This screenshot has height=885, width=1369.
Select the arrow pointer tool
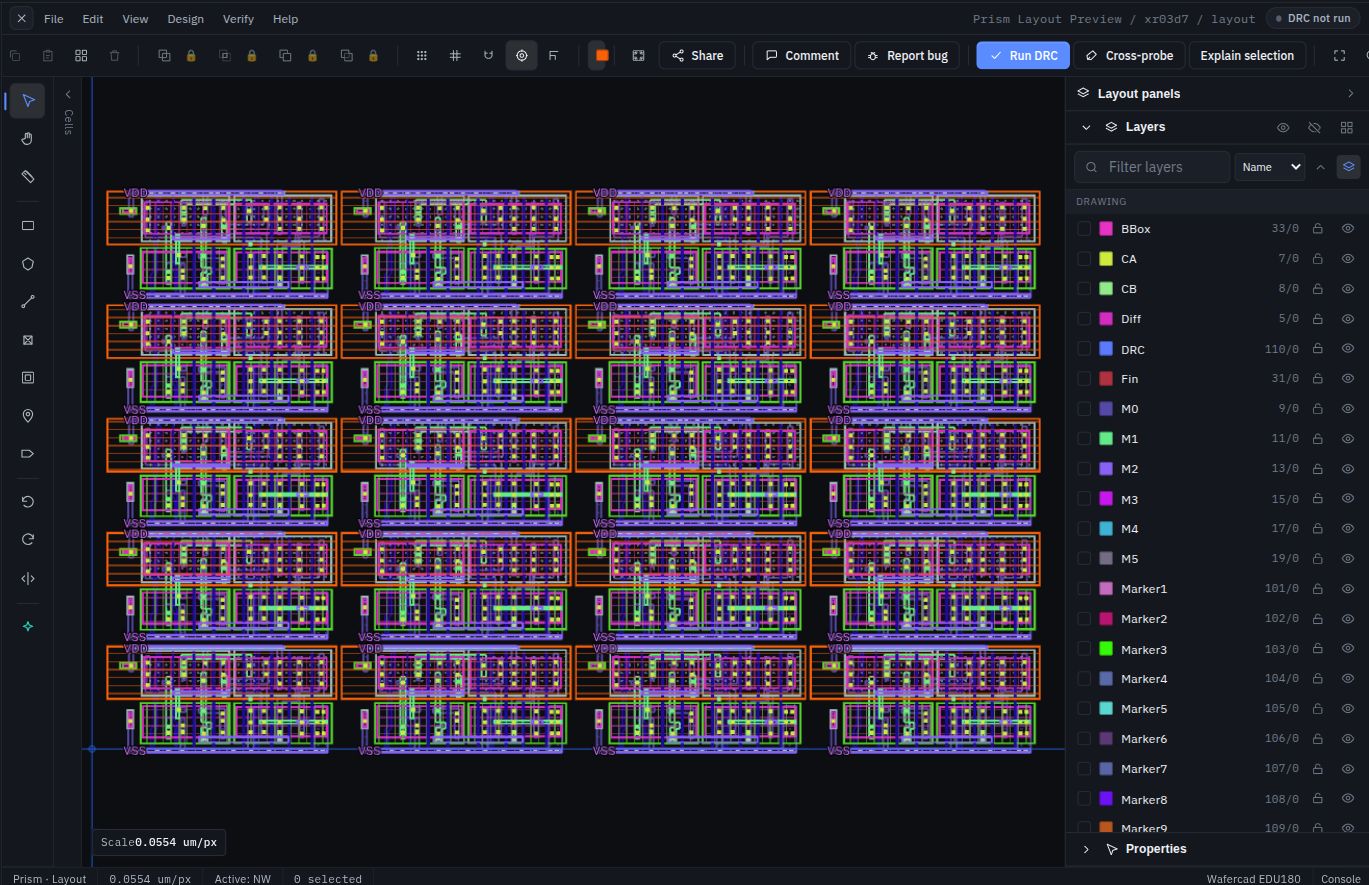click(x=28, y=101)
